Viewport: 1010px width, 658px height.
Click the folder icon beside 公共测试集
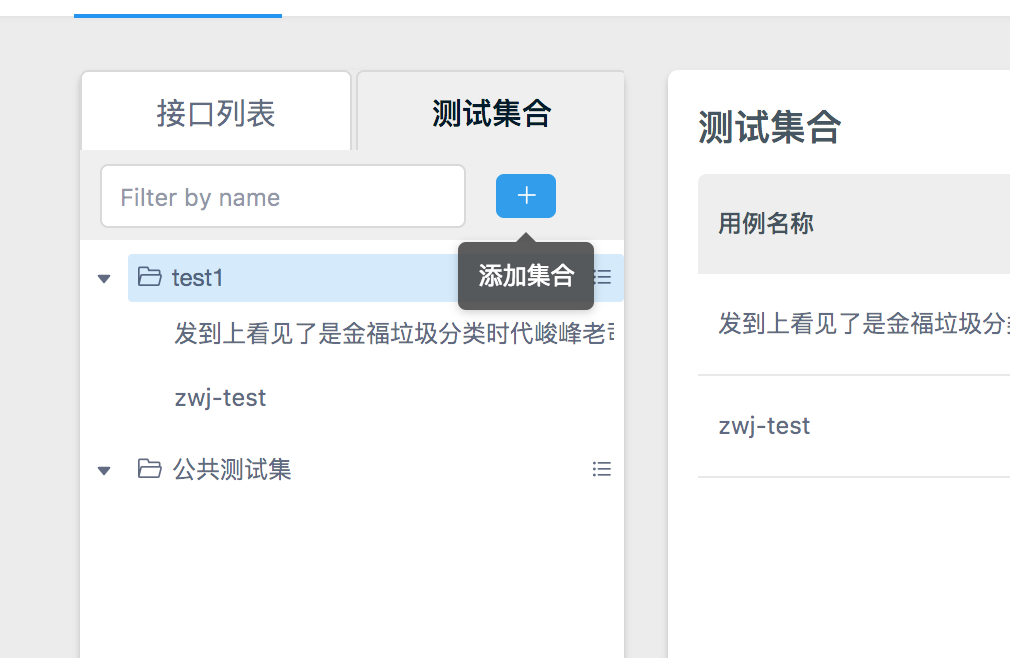(149, 469)
